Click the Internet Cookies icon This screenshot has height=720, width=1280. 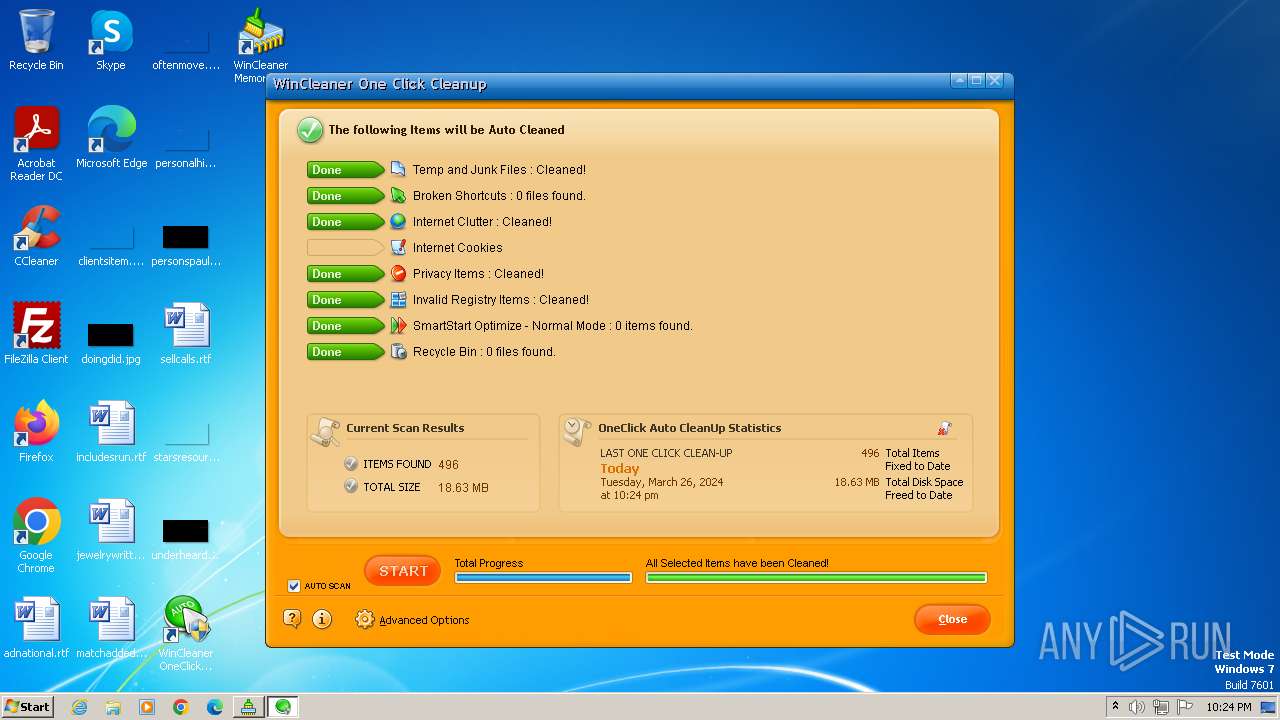[398, 247]
